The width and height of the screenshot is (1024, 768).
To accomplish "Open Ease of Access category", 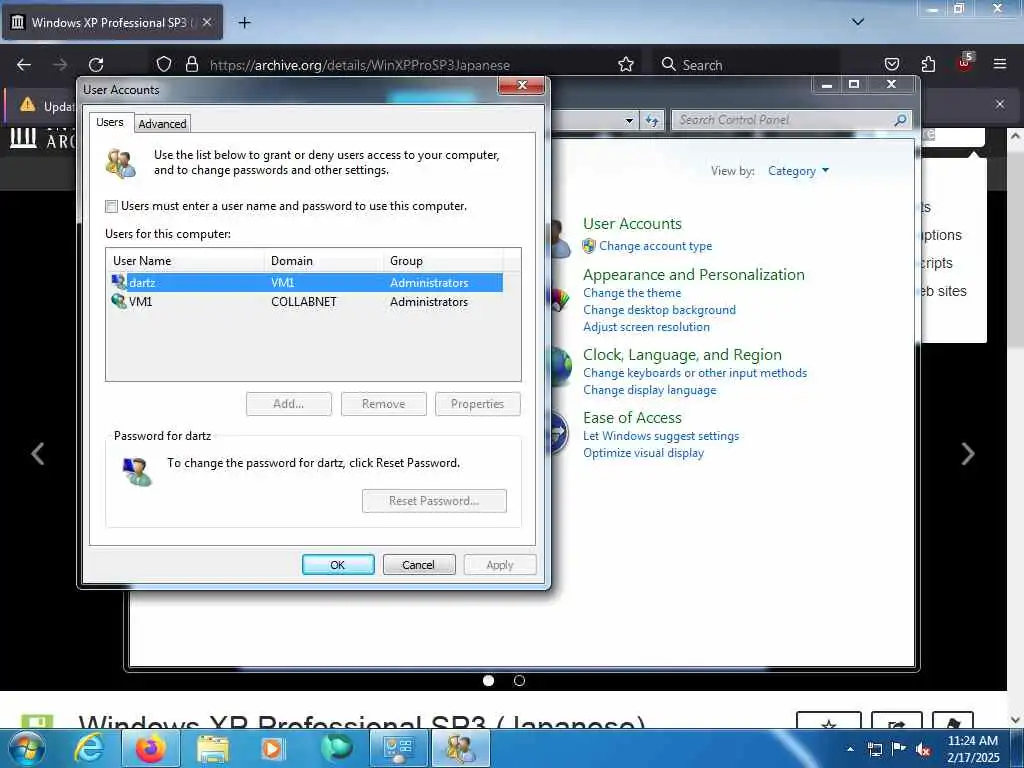I will point(632,417).
